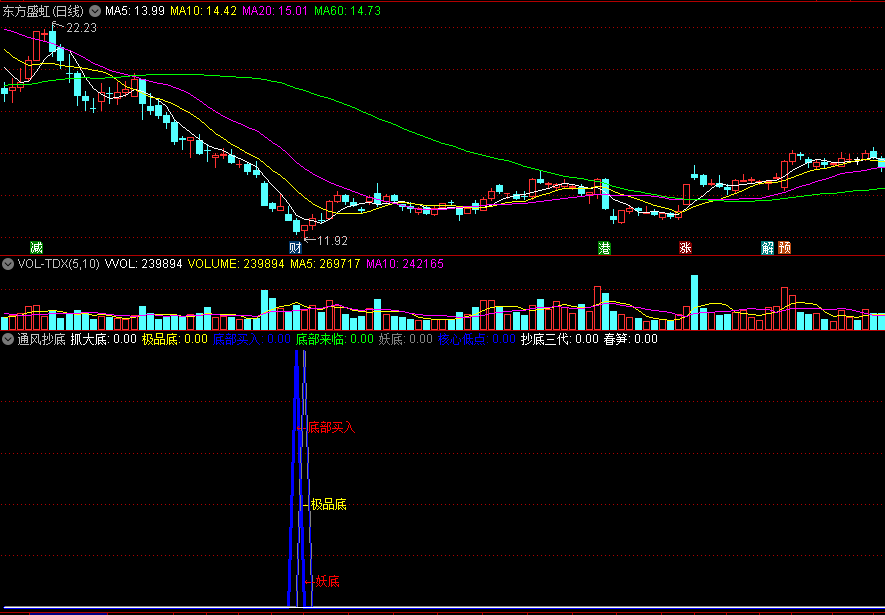Click the 抓大底: 0.00 header value
This screenshot has height=615, width=885.
click(103, 339)
